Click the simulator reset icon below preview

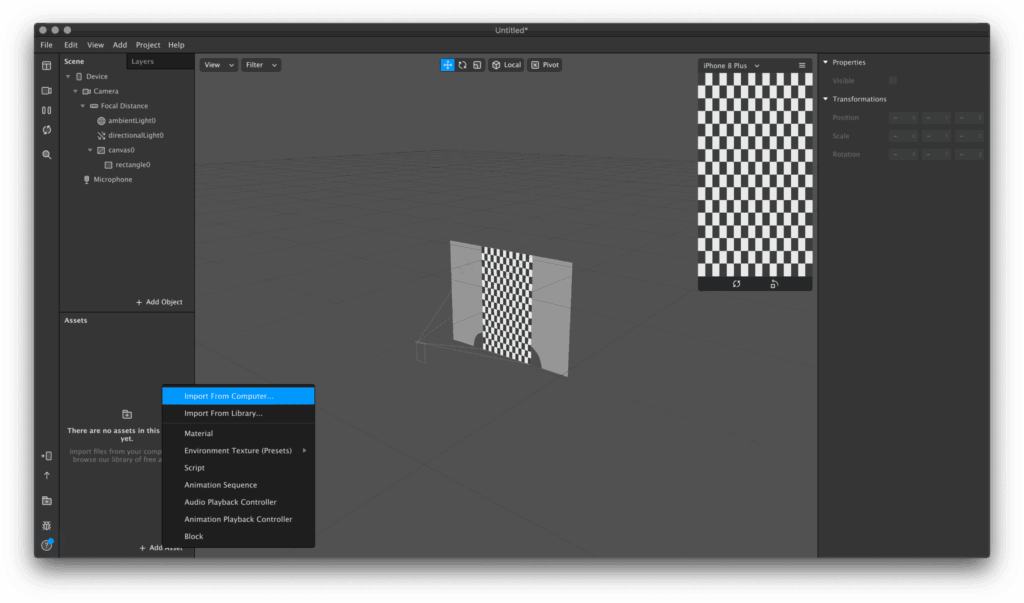[736, 284]
